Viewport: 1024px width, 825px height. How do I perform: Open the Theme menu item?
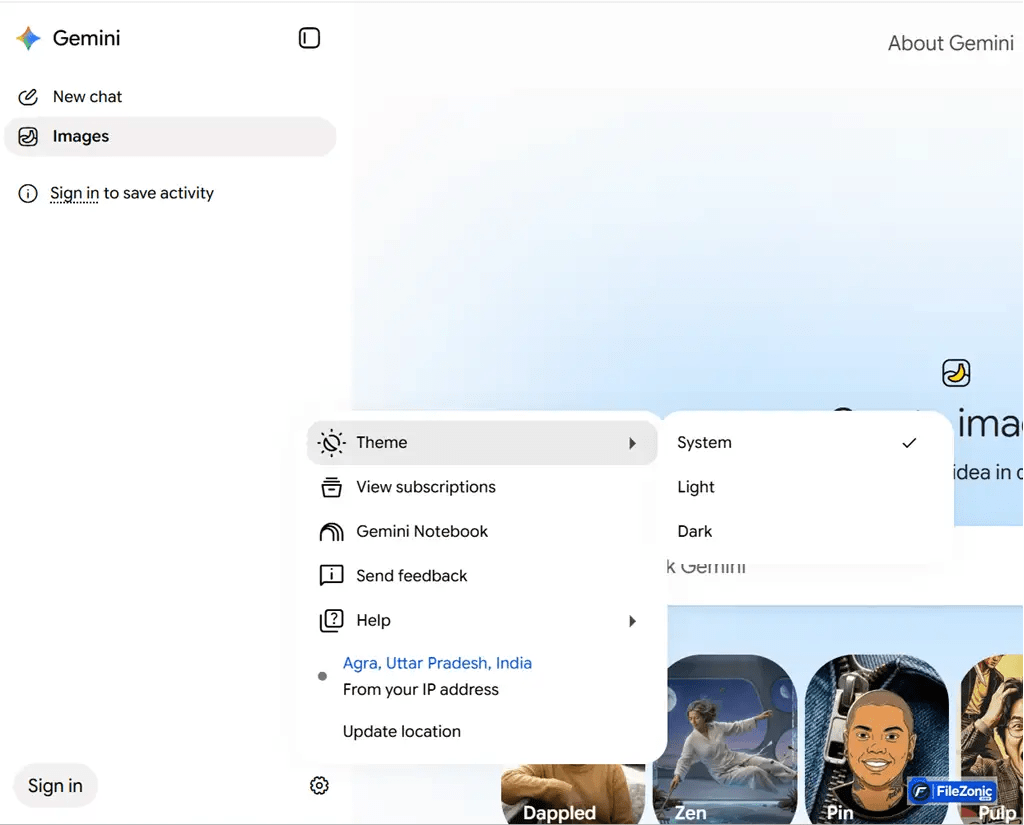tap(482, 443)
